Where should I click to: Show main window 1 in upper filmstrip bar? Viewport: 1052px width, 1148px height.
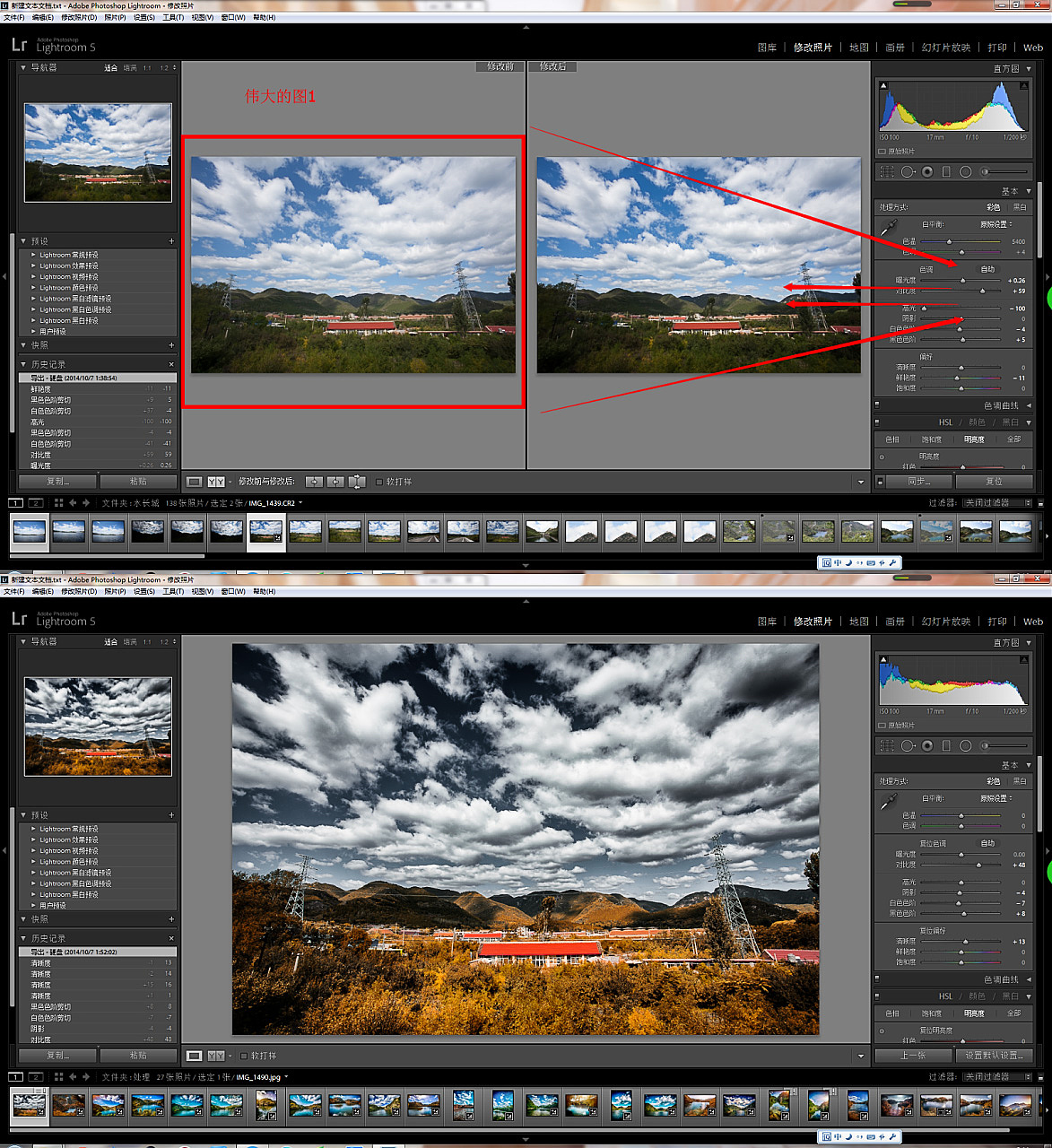(15, 503)
